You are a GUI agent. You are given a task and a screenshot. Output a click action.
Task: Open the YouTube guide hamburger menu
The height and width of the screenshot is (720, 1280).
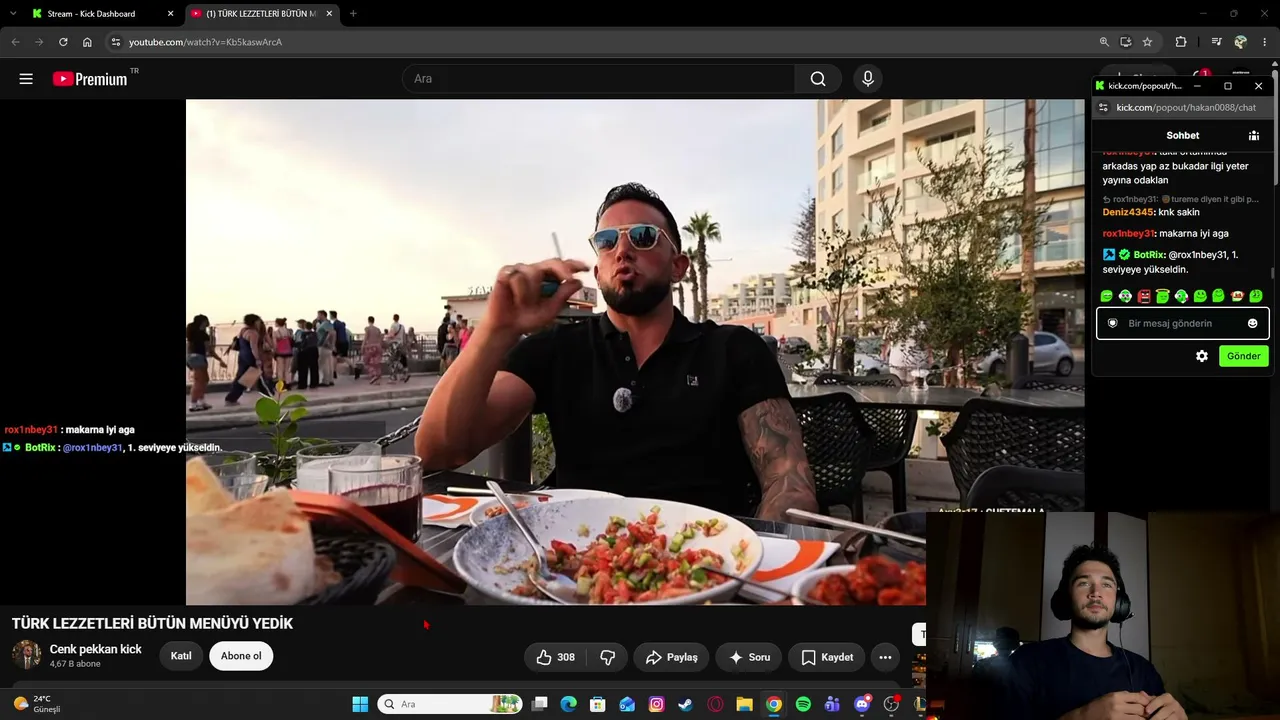coord(26,79)
